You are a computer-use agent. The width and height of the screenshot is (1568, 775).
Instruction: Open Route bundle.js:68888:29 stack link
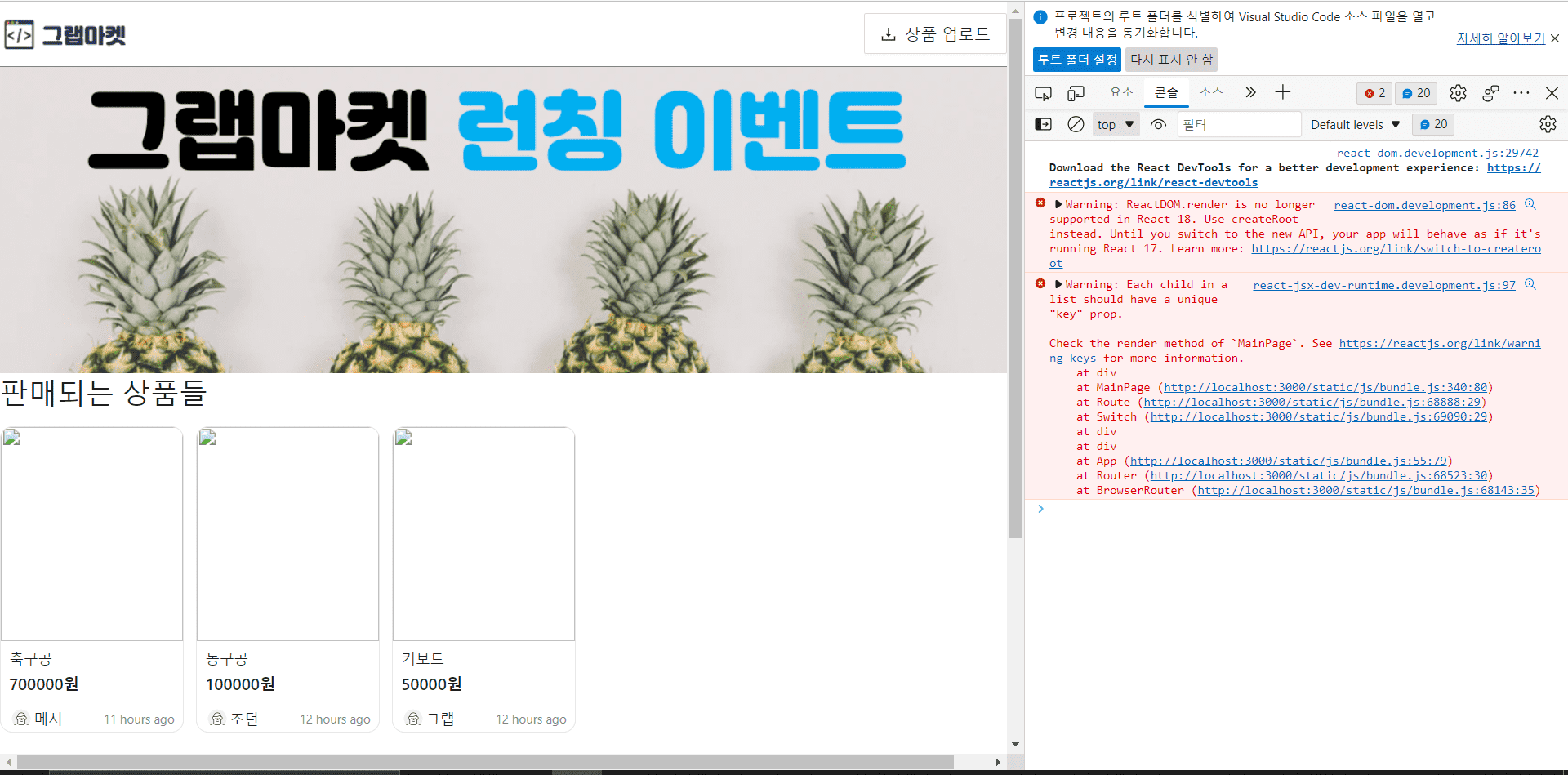click(x=1312, y=402)
